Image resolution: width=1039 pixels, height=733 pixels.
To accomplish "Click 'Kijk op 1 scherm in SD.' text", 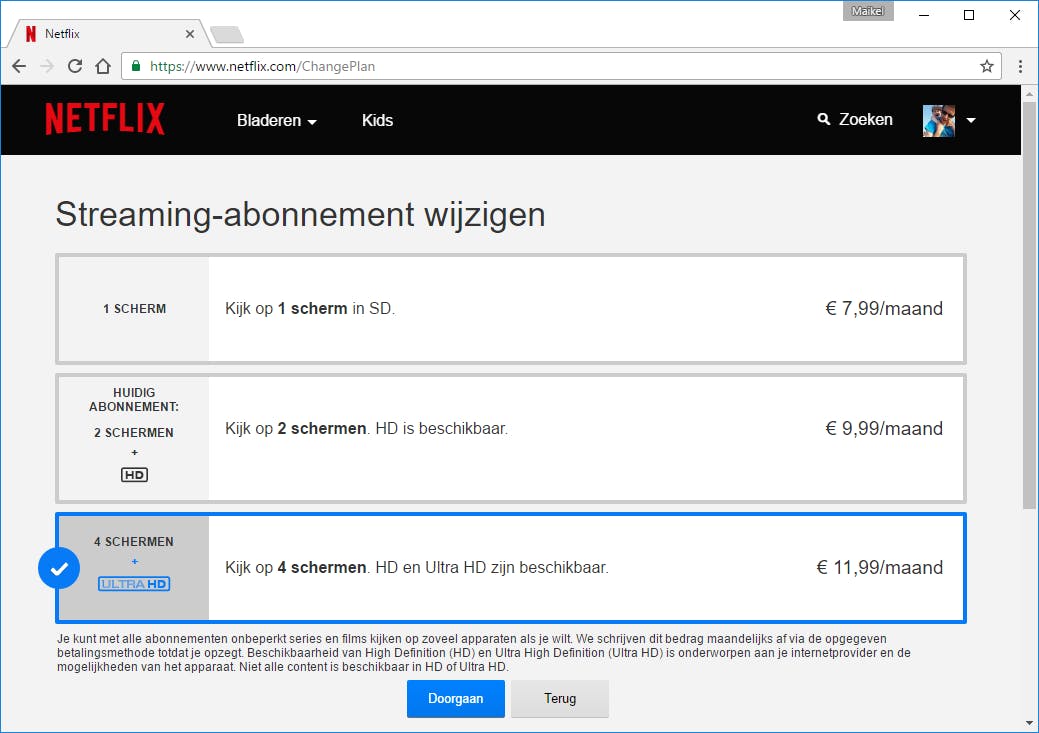I will pyautogui.click(x=310, y=309).
